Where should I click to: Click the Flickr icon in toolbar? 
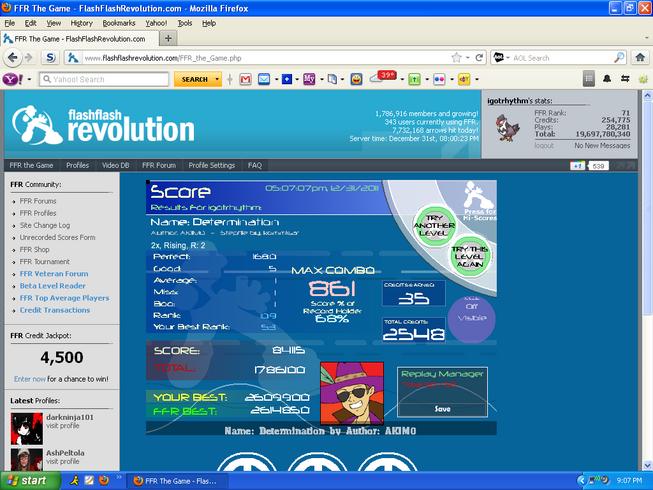tap(439, 79)
